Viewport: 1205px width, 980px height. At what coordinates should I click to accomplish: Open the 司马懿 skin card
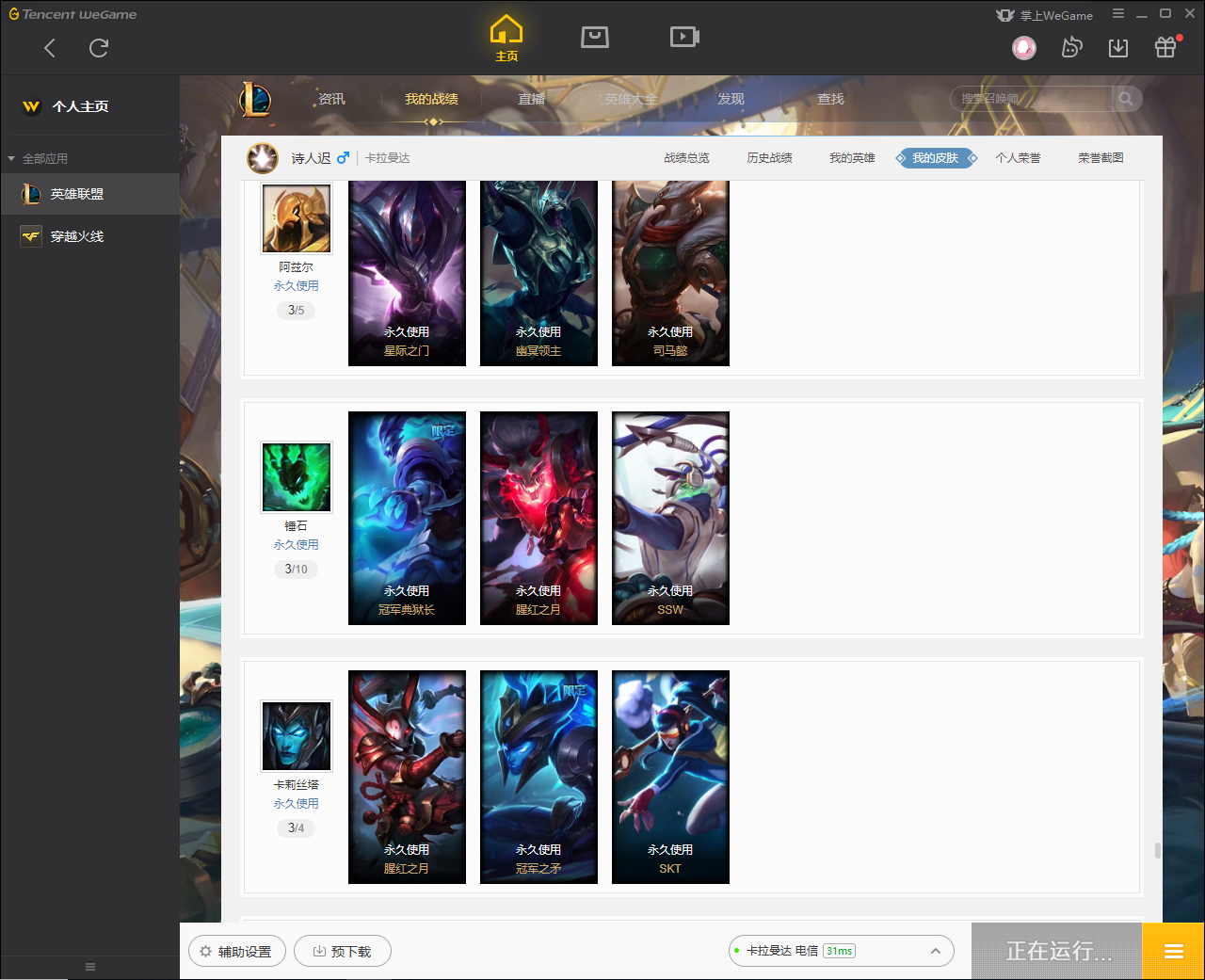(x=670, y=273)
